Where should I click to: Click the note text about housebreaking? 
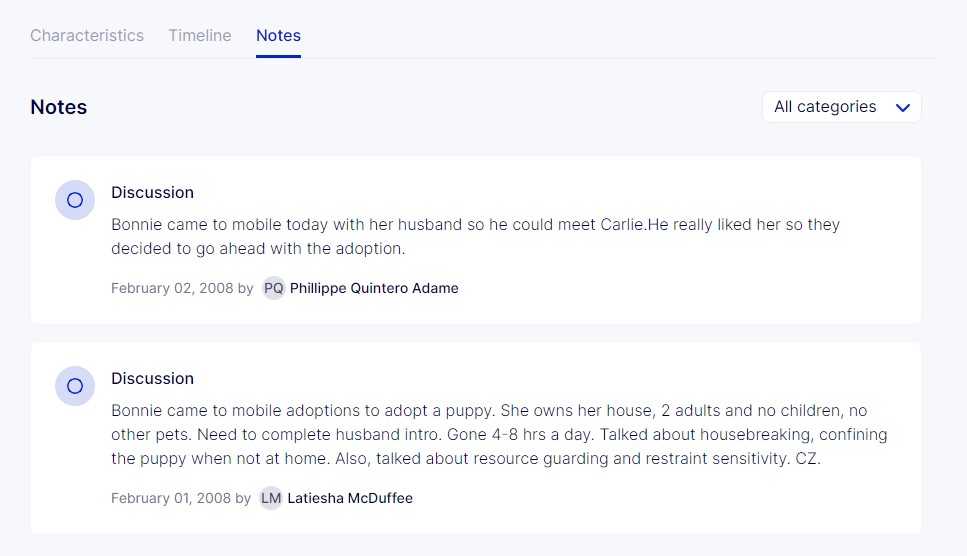[x=498, y=435]
